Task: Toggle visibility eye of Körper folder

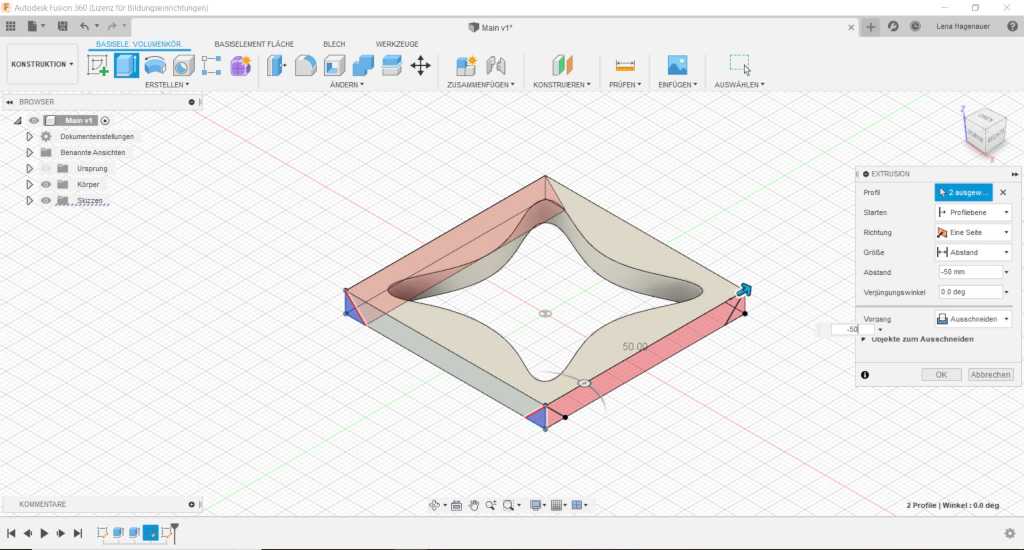Action: pos(46,185)
